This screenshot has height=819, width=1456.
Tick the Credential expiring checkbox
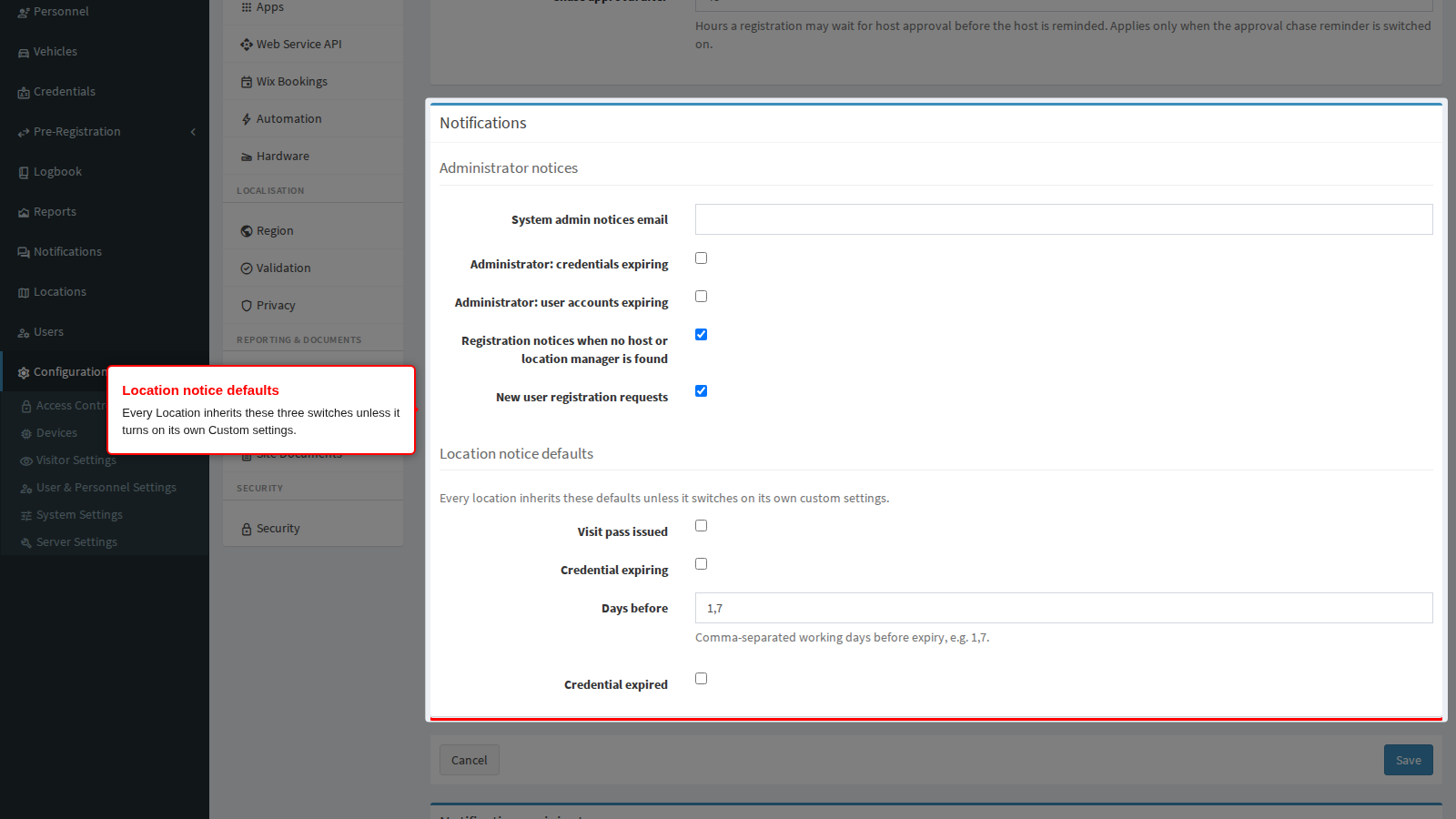[x=701, y=564]
